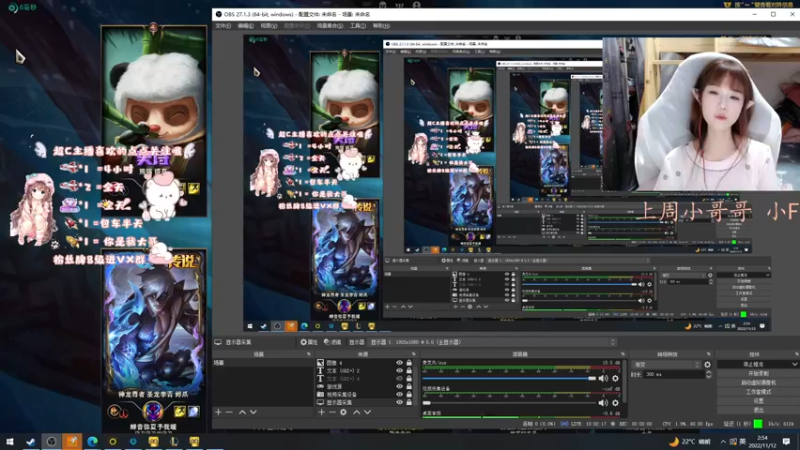Click the webcam feed in OBS preview

point(701,114)
